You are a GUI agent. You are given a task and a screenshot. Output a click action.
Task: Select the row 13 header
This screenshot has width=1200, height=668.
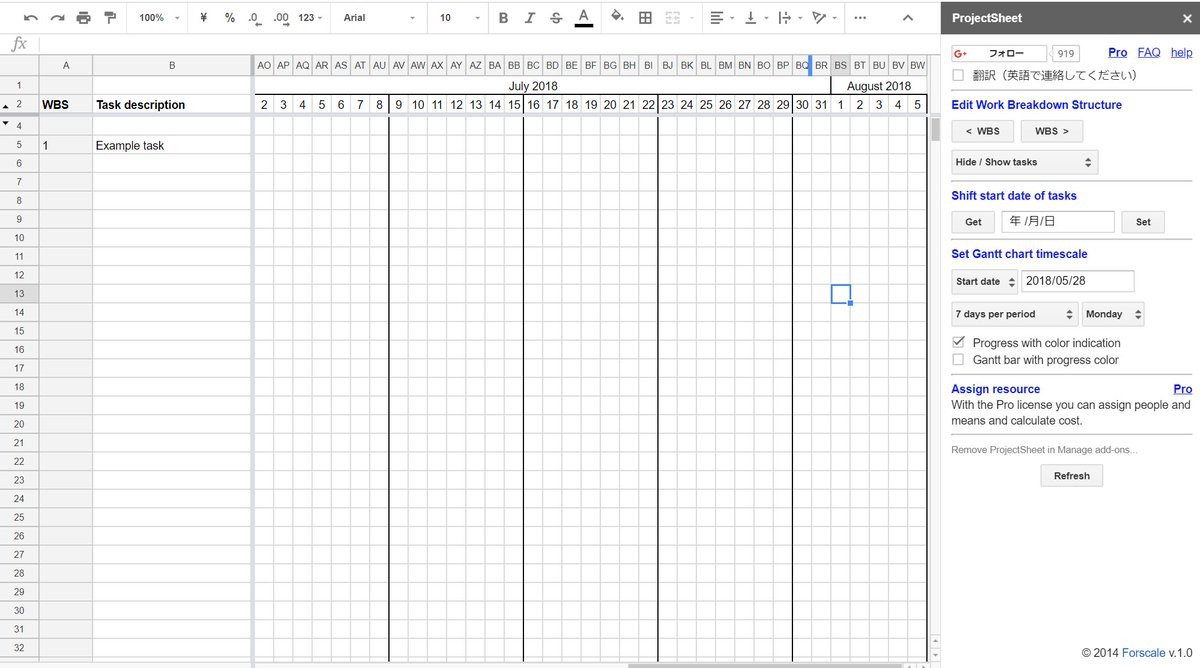(19, 293)
